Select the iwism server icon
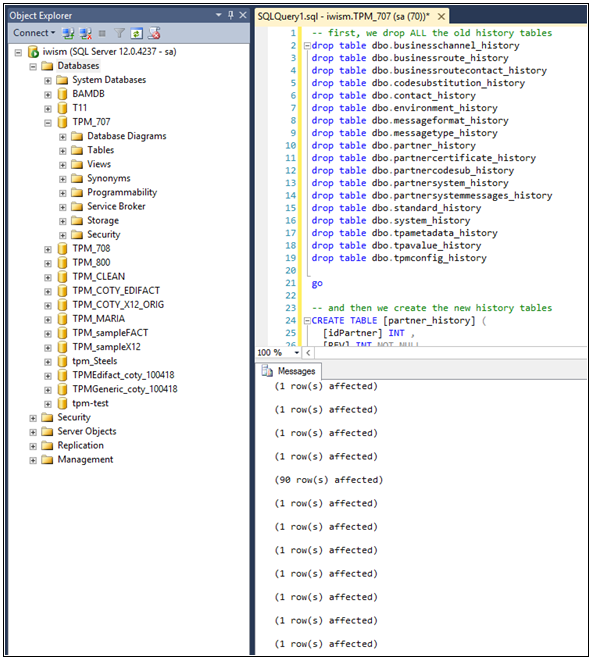 (33, 52)
